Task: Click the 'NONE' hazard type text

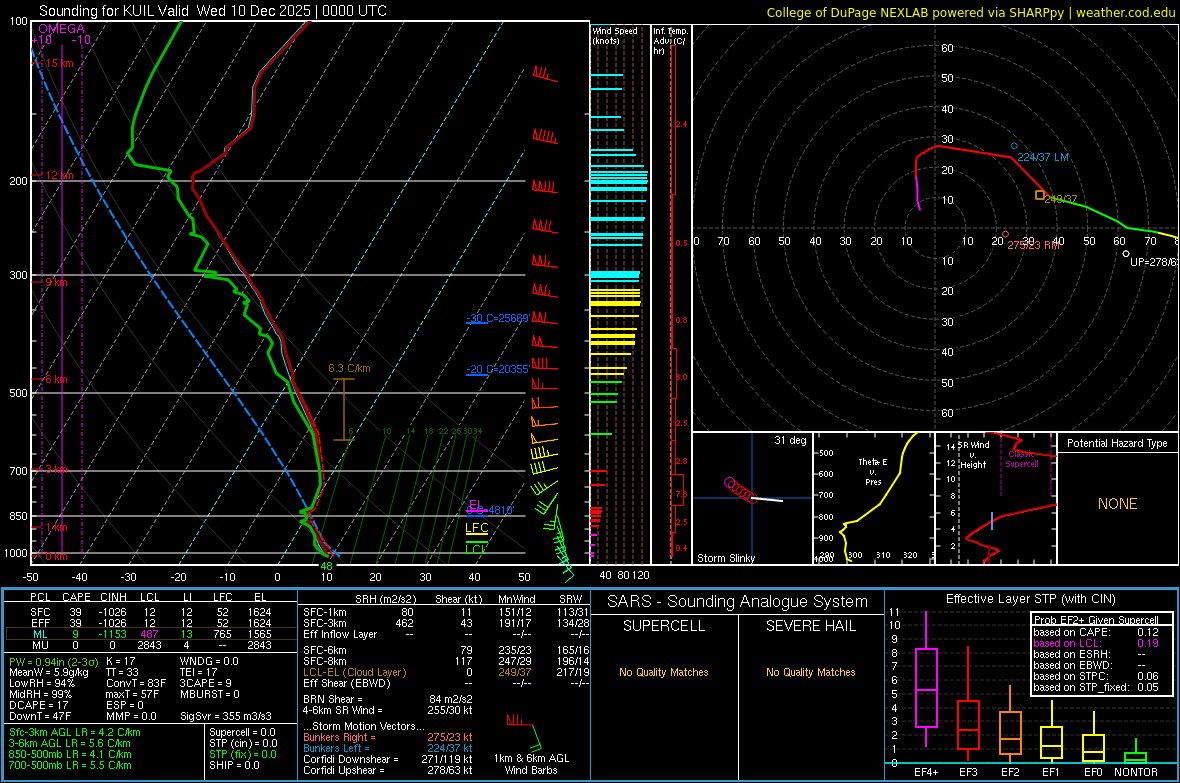Action: point(1117,504)
